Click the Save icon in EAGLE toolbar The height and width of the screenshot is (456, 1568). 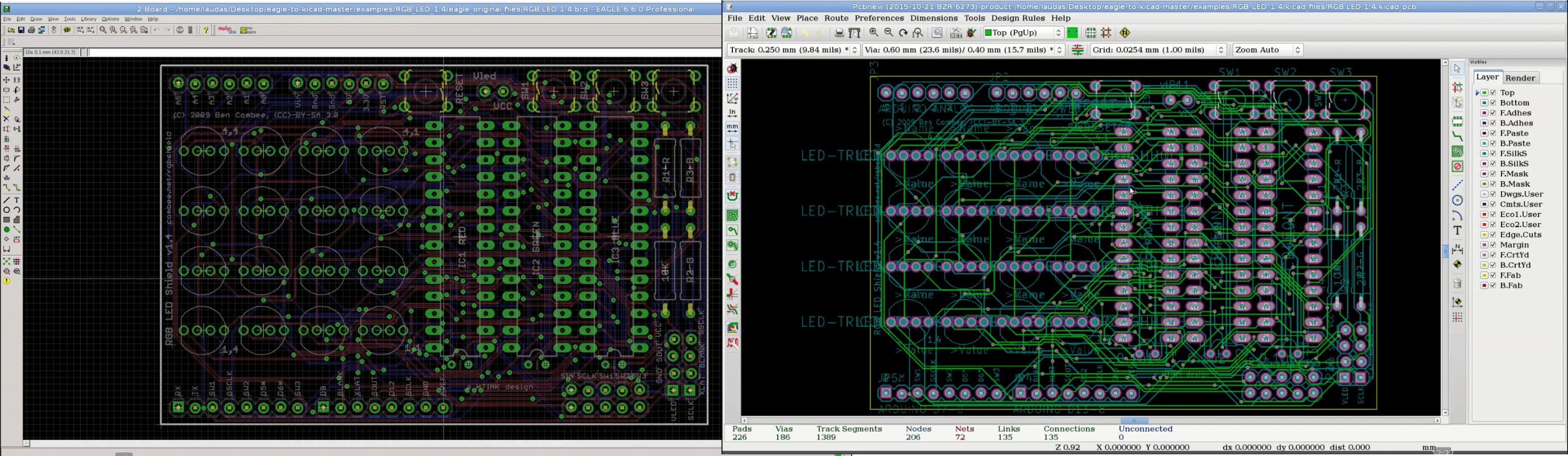(x=22, y=31)
